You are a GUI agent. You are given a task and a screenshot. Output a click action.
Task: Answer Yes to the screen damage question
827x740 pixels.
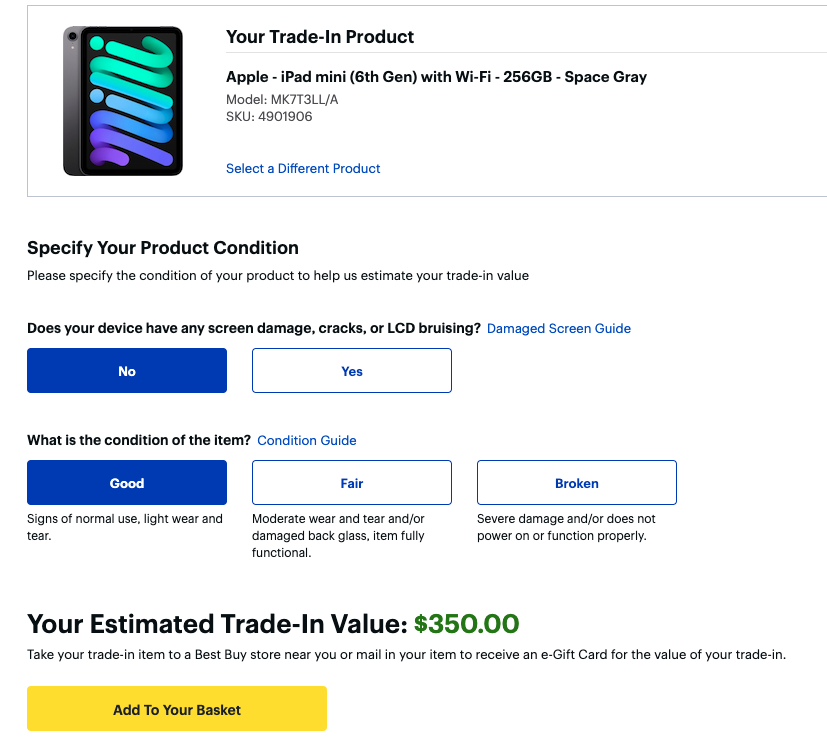click(x=352, y=371)
